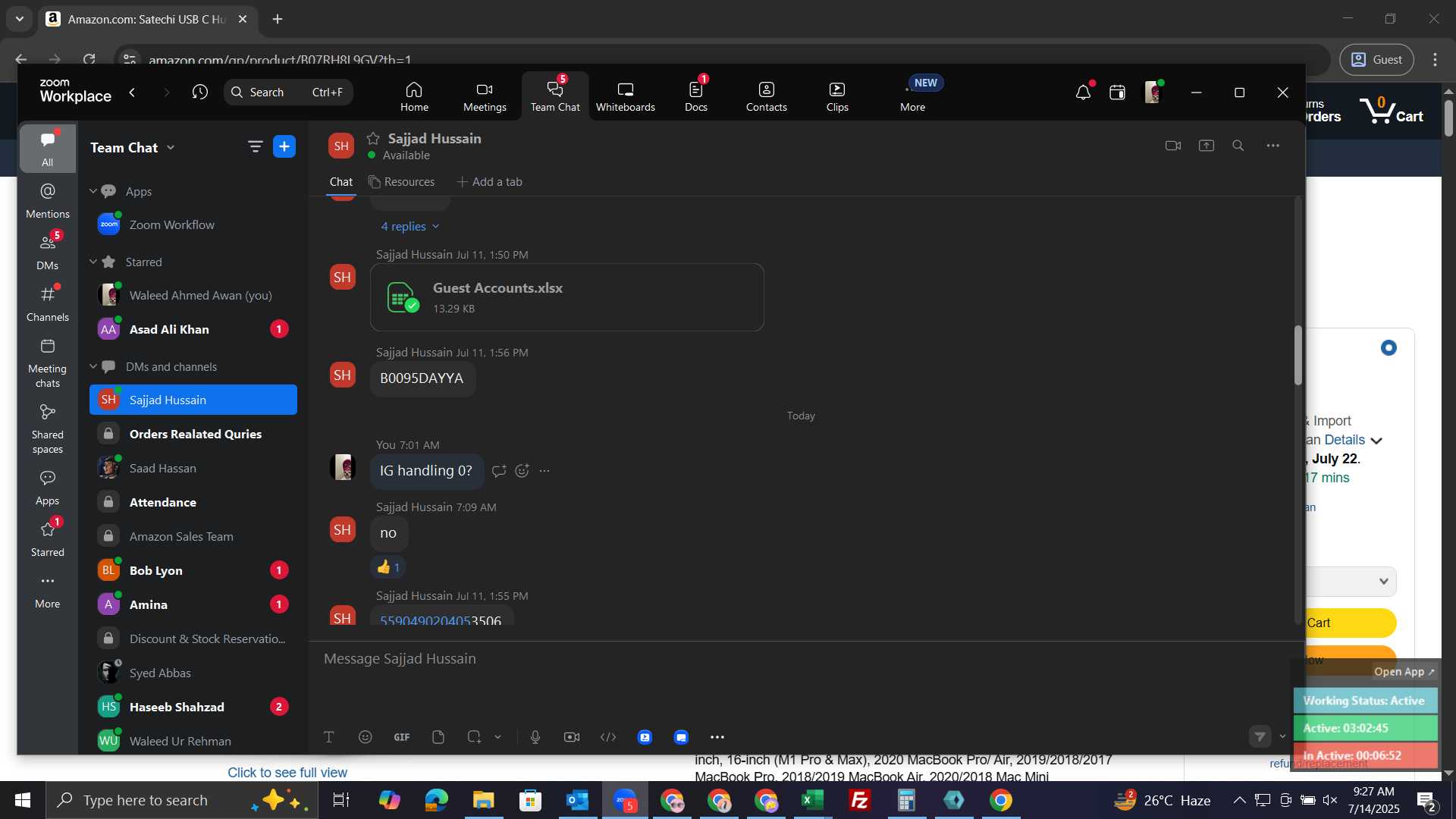The width and height of the screenshot is (1456, 819).
Task: Click the Zoom Search box
Action: coord(288,92)
